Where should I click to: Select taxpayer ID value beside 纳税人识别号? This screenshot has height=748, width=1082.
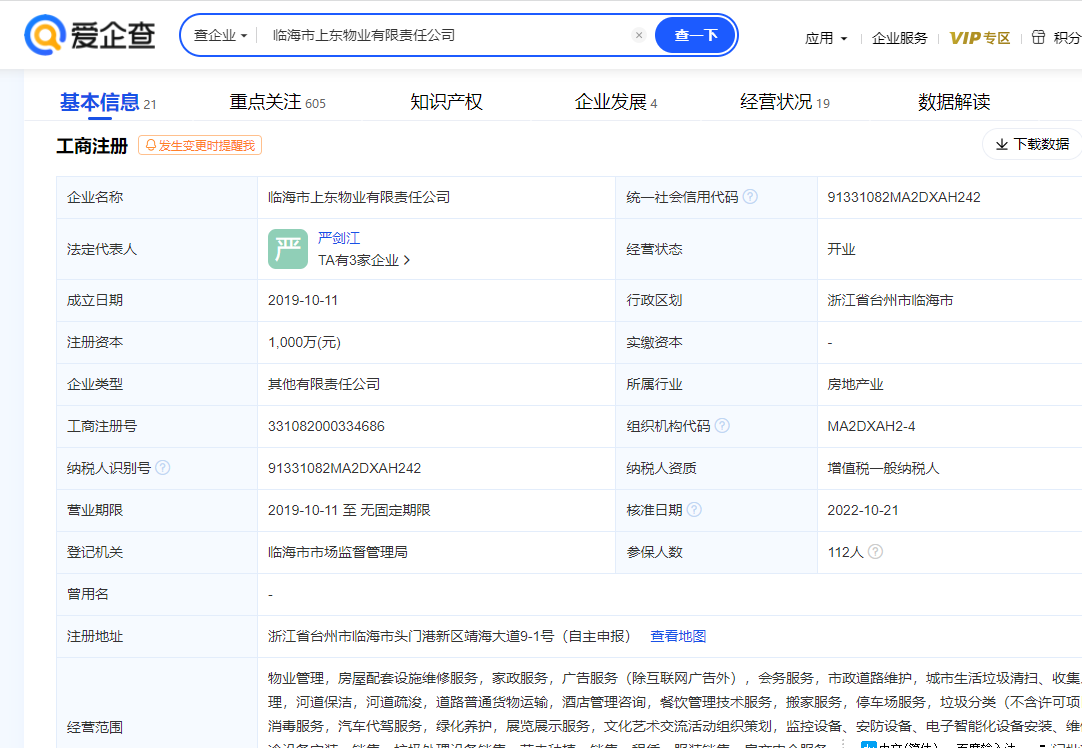[x=344, y=469]
